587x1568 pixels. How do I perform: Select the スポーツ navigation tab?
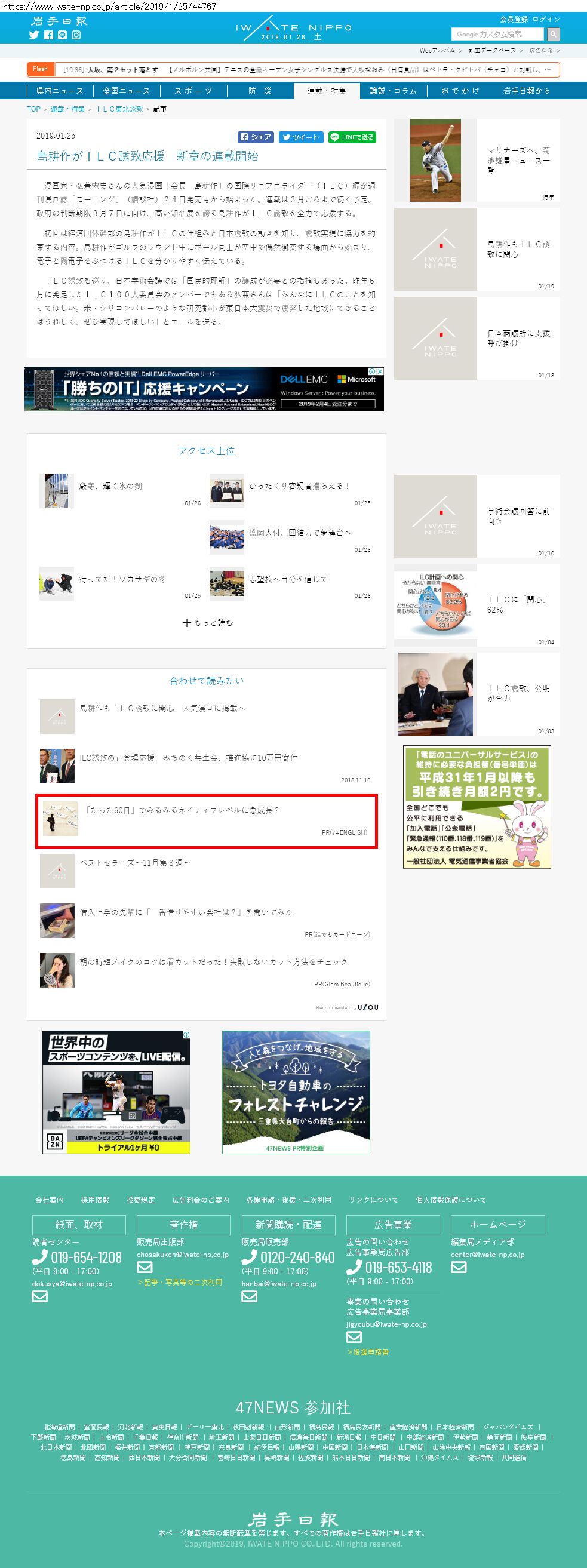[x=193, y=91]
